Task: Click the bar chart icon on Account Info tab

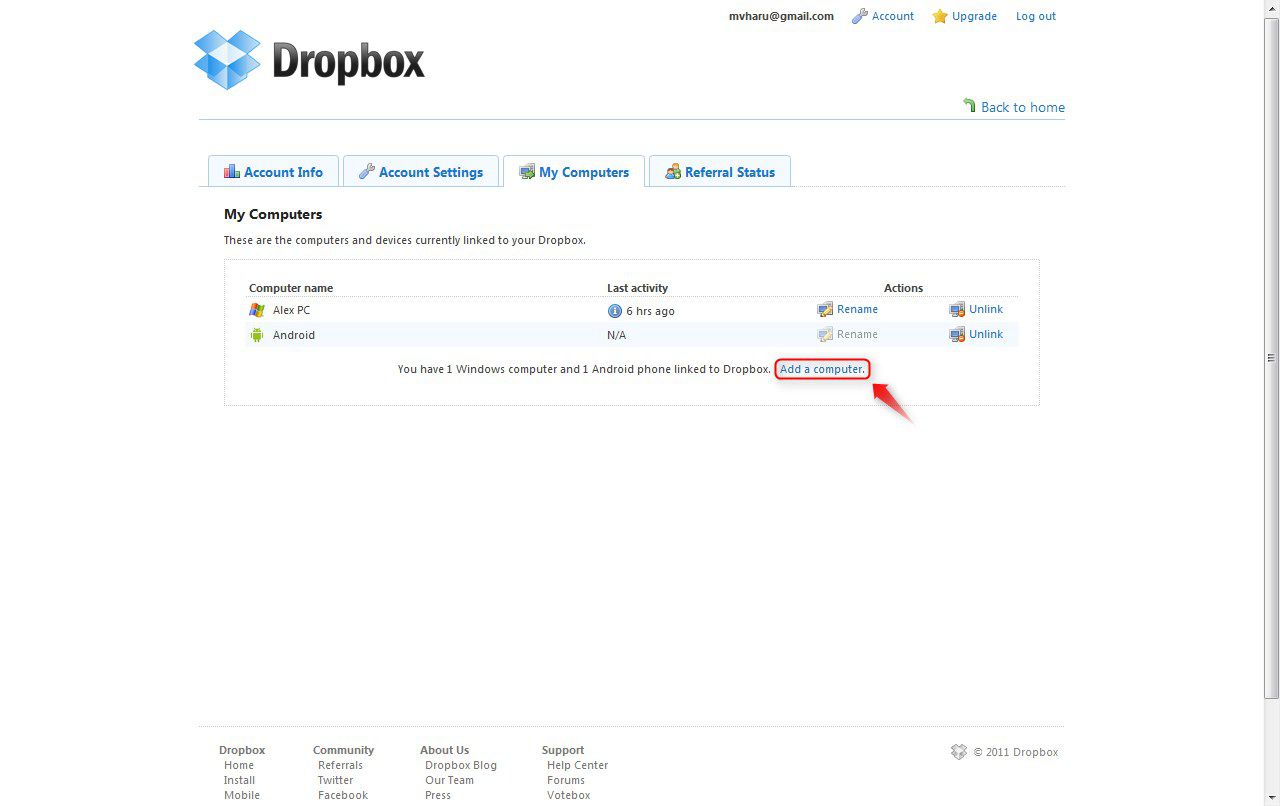Action: point(232,171)
